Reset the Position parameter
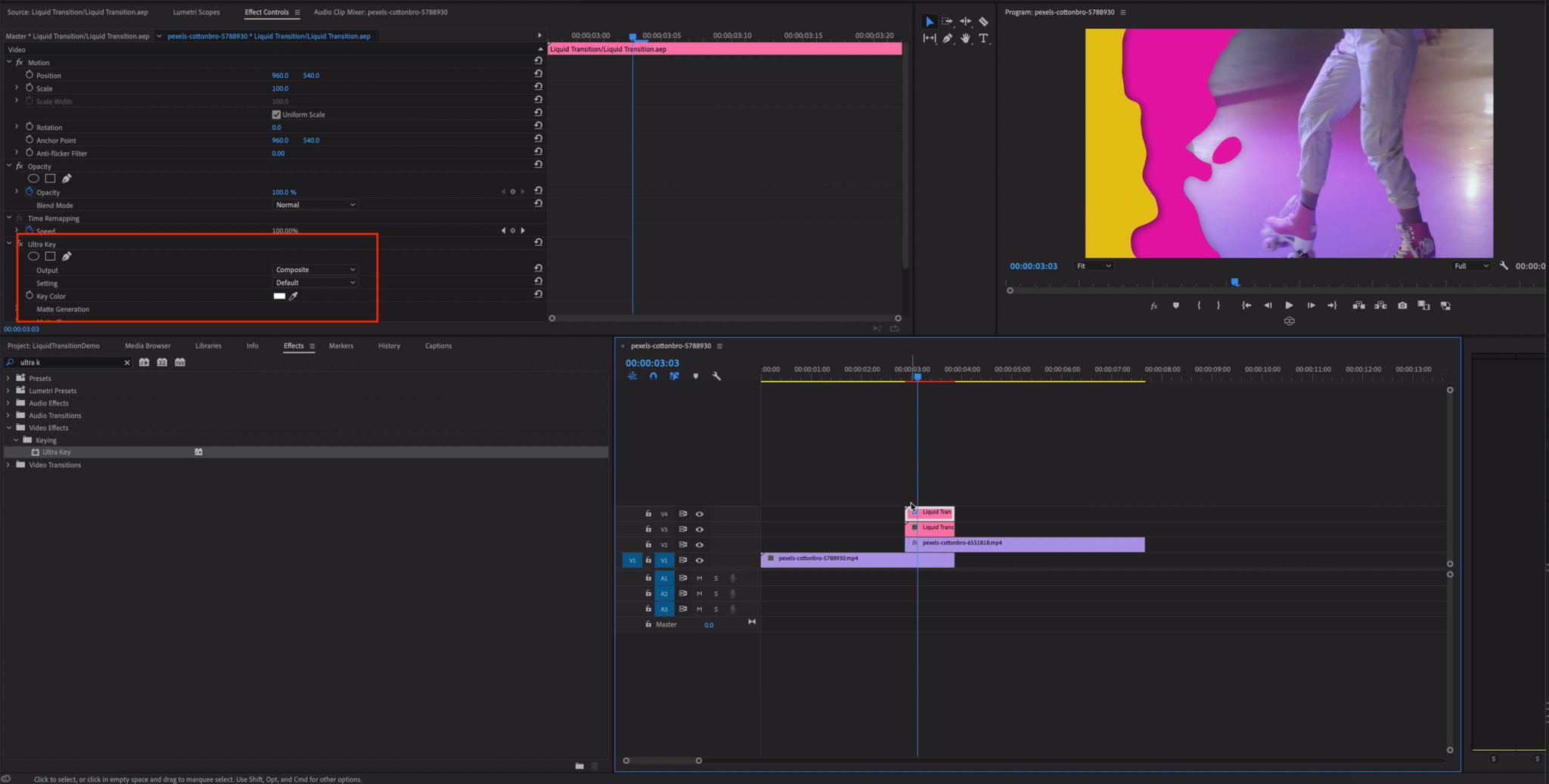 (538, 74)
